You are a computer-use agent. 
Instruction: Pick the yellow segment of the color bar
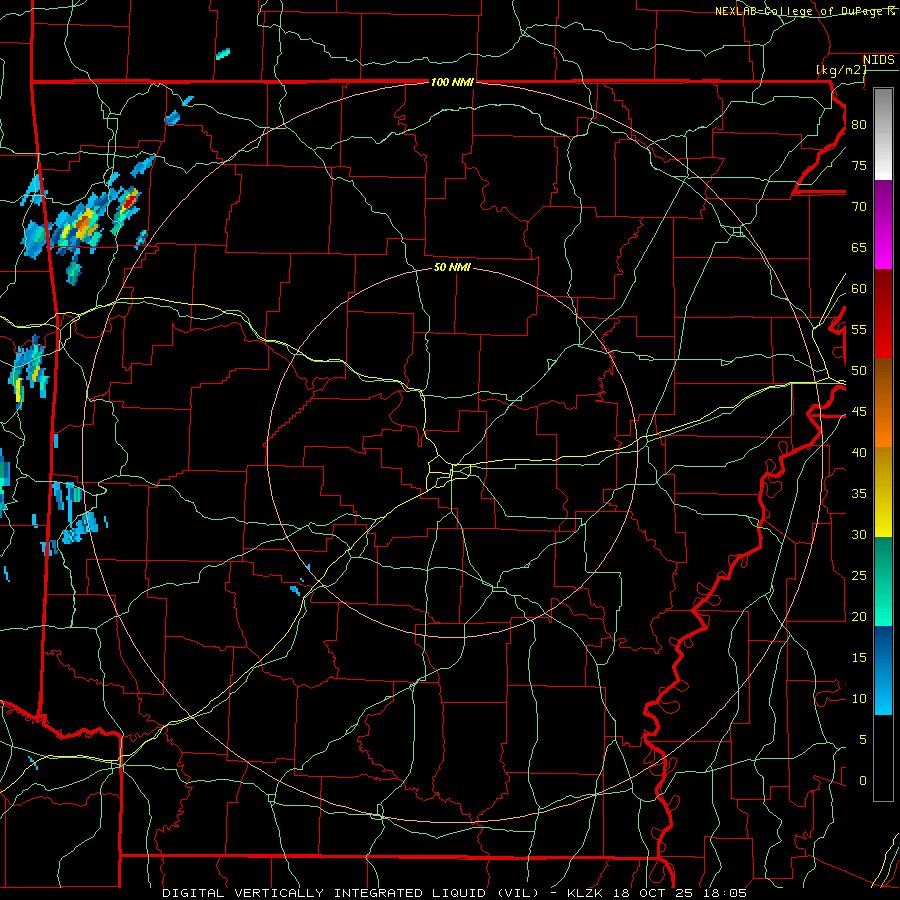[883, 492]
